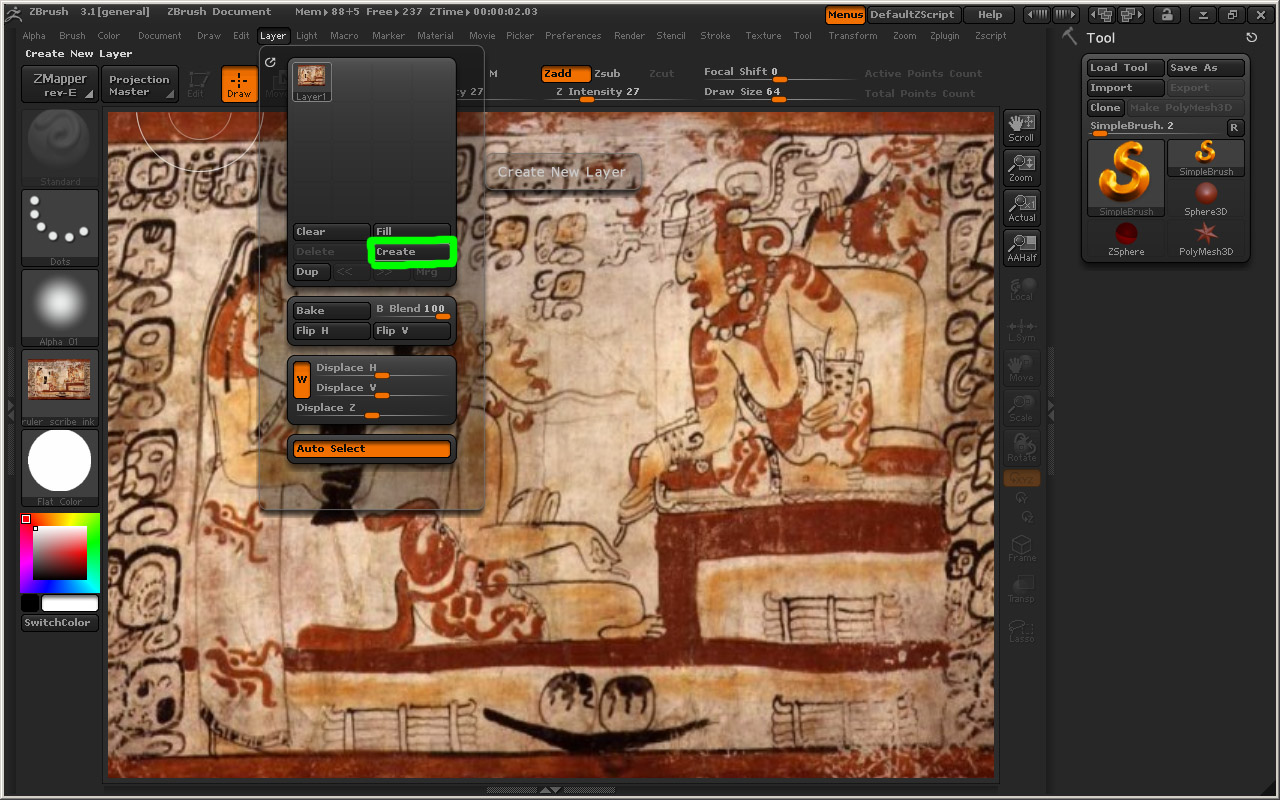The image size is (1280, 800).
Task: Click the Local transformations icon
Action: (1021, 288)
